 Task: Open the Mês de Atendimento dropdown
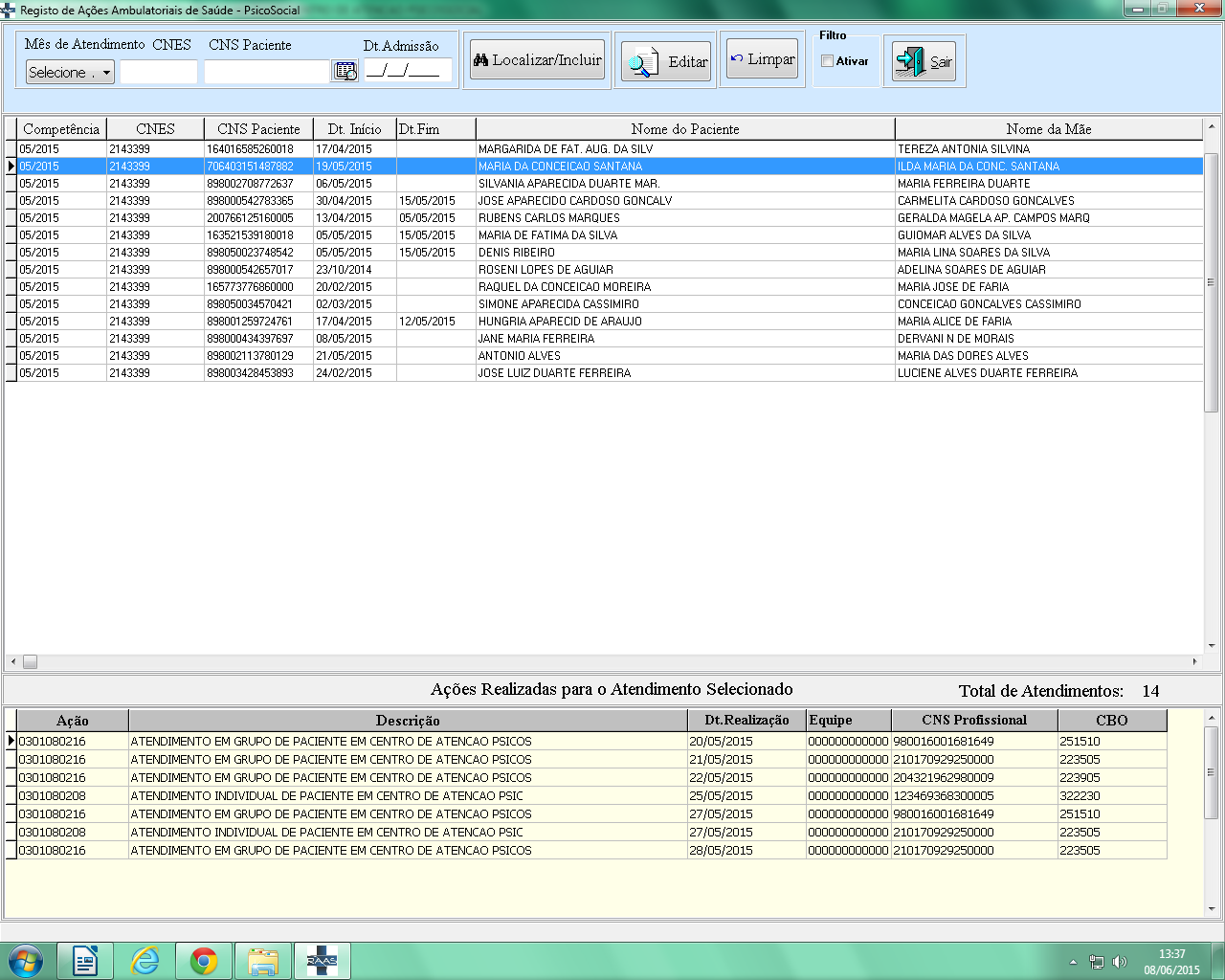pos(70,73)
